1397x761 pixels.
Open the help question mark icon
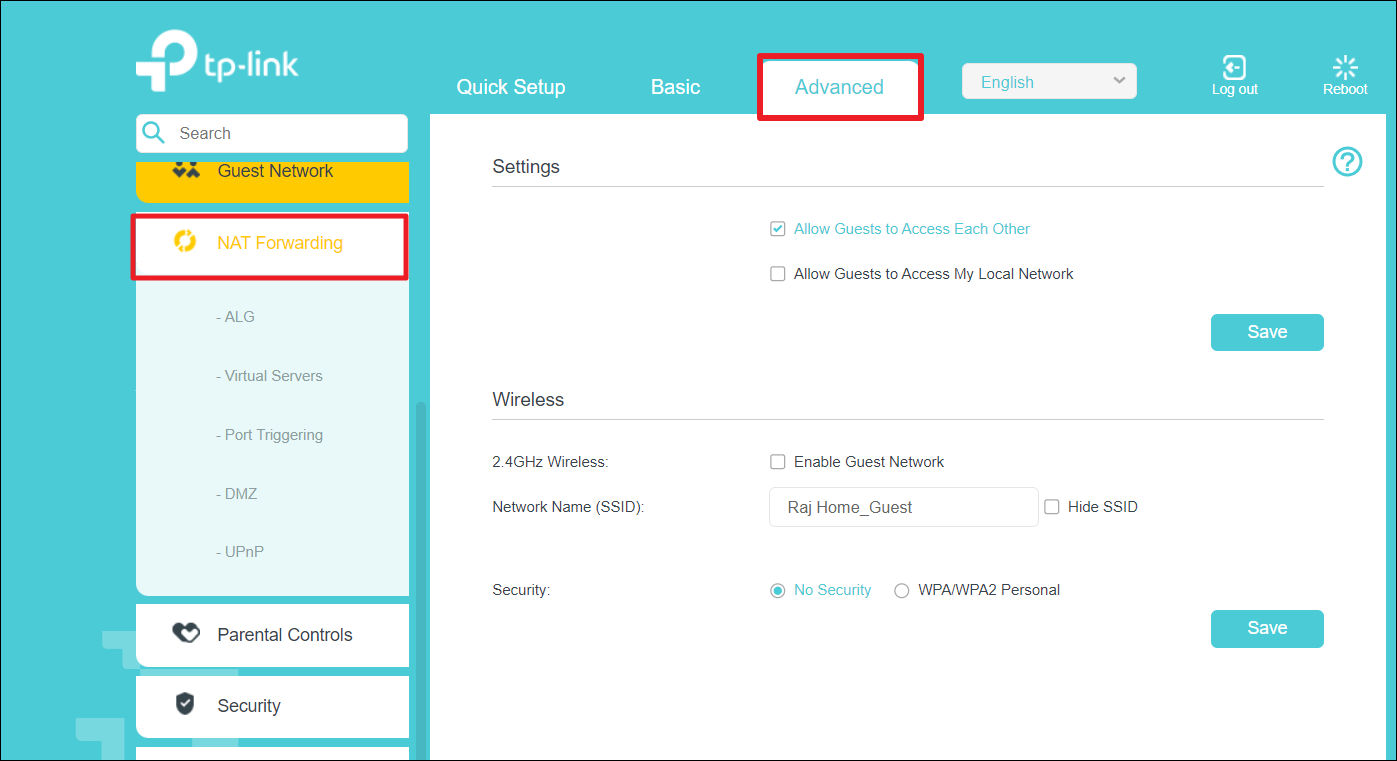(1347, 161)
